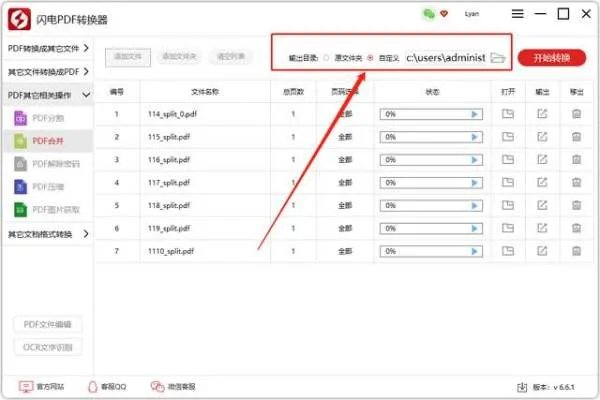Click the progress bar play arrow for 1110_split.pdf
This screenshot has width=600, height=400.
click(x=474, y=251)
